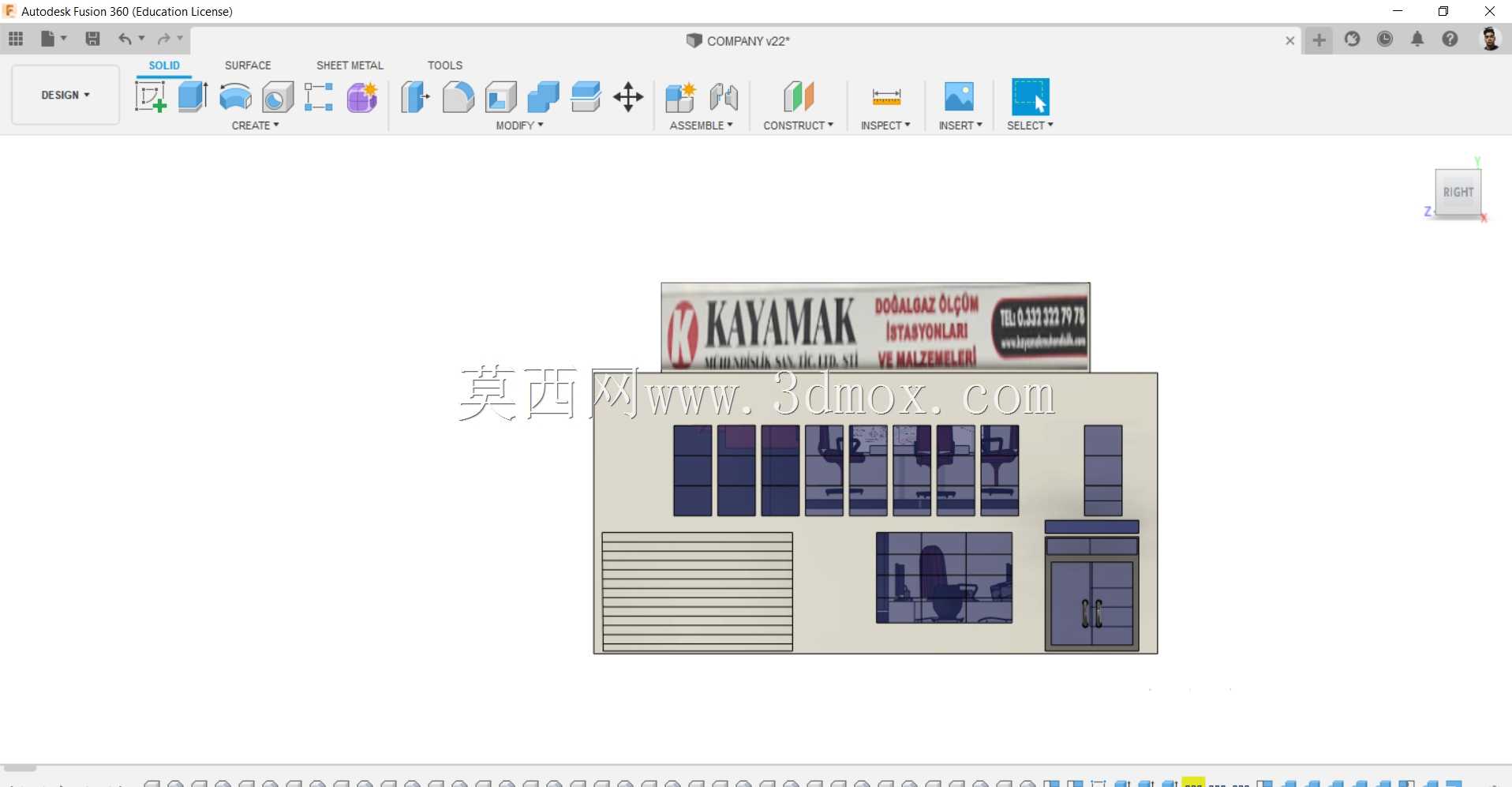The height and width of the screenshot is (787, 1512).
Task: Expand the INSPECT menu
Action: (x=885, y=126)
